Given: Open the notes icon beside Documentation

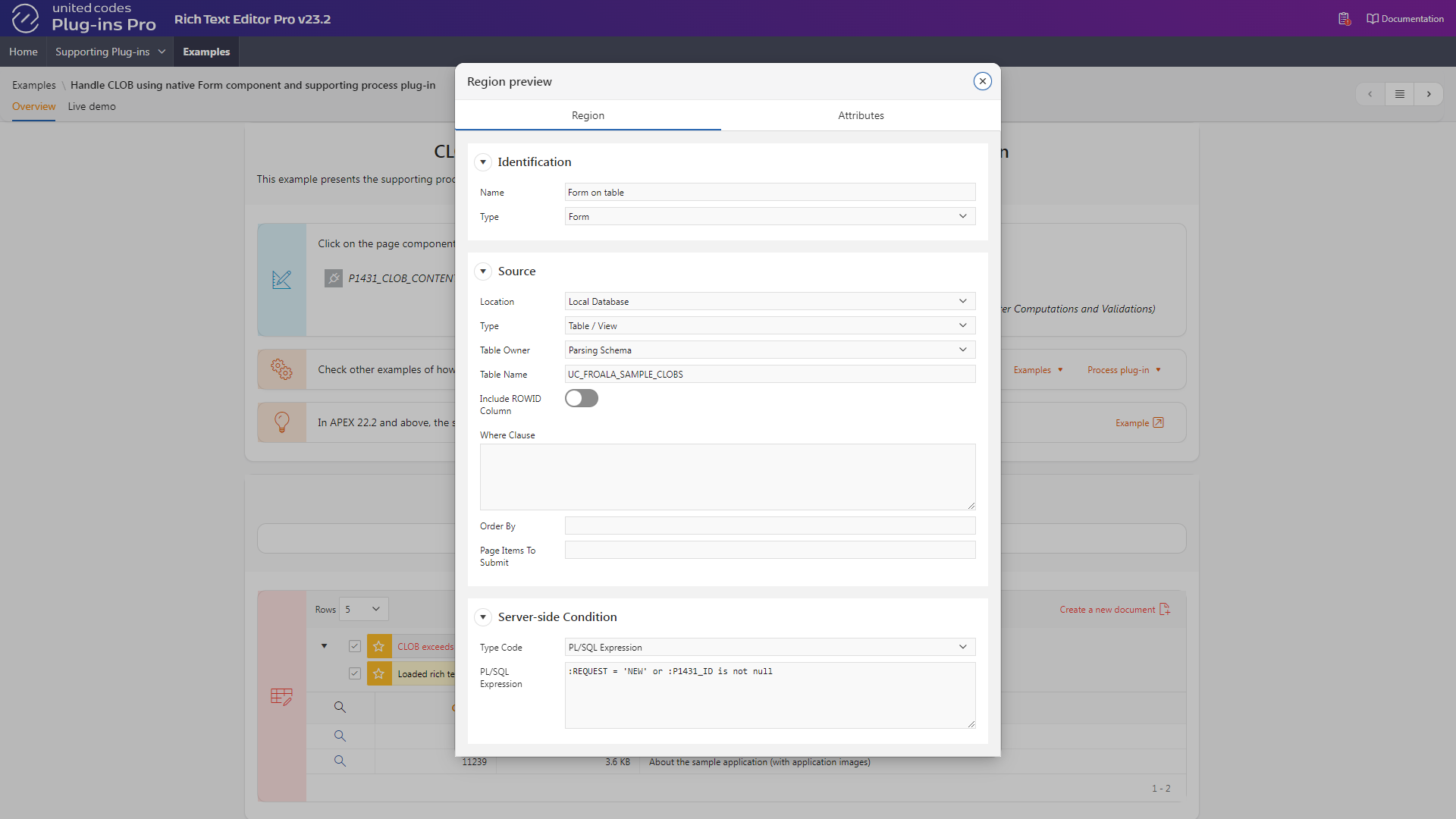Looking at the screenshot, I should tap(1344, 19).
